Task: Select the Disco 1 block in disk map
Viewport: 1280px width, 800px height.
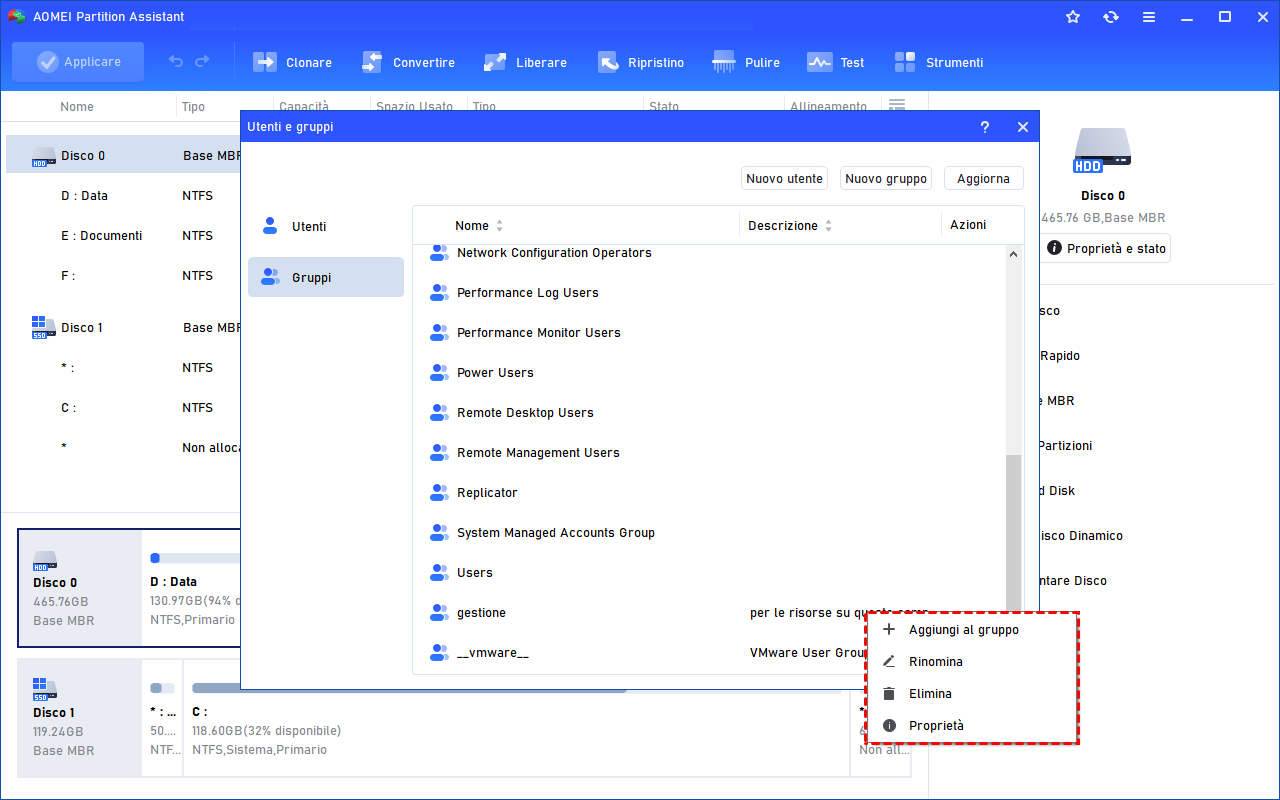Action: click(80, 718)
